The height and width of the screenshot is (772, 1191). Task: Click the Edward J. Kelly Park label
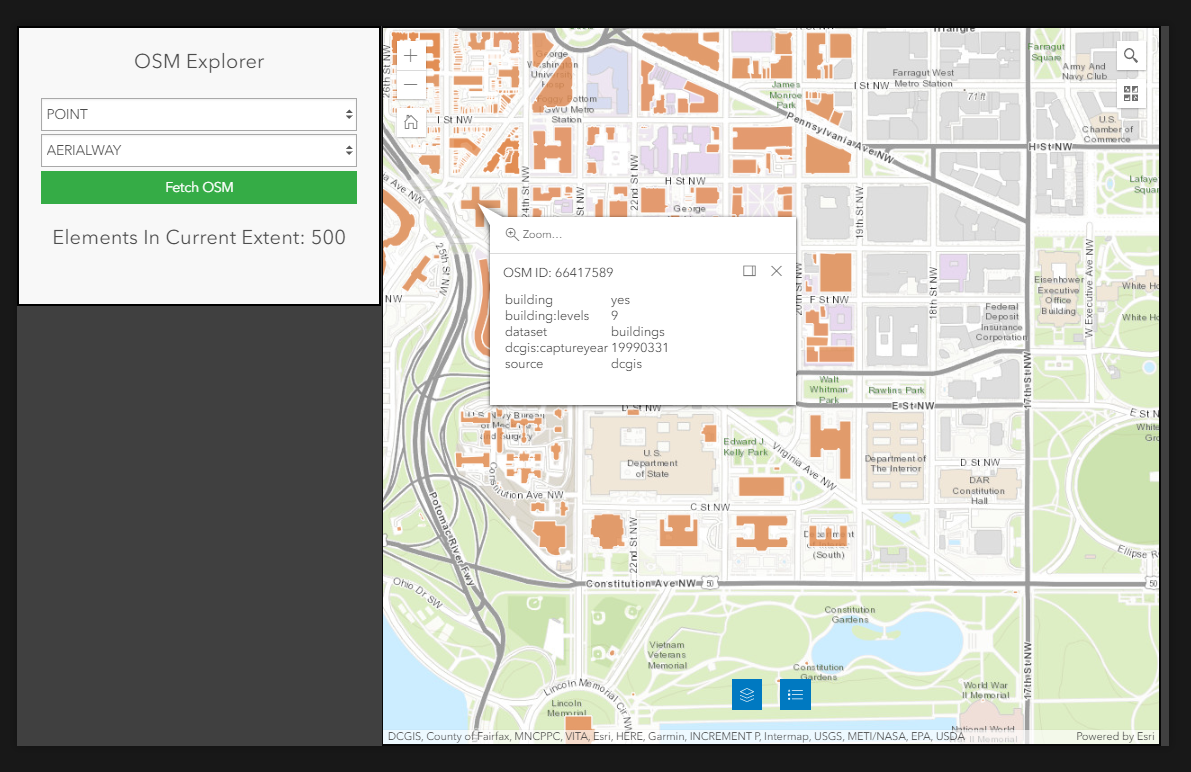[745, 447]
